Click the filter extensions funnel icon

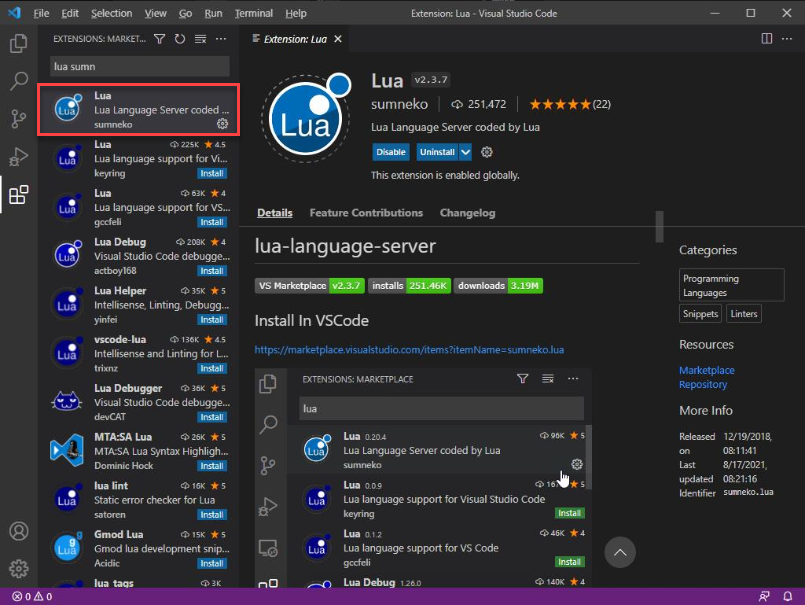tap(159, 39)
